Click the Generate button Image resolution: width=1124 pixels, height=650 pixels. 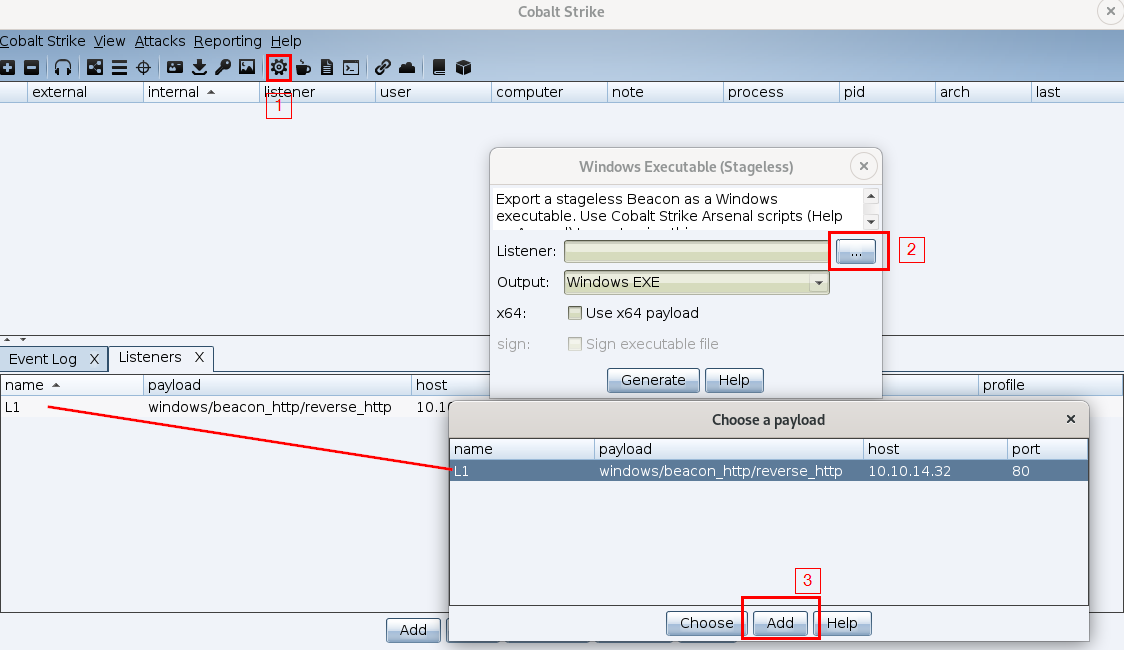click(x=653, y=380)
